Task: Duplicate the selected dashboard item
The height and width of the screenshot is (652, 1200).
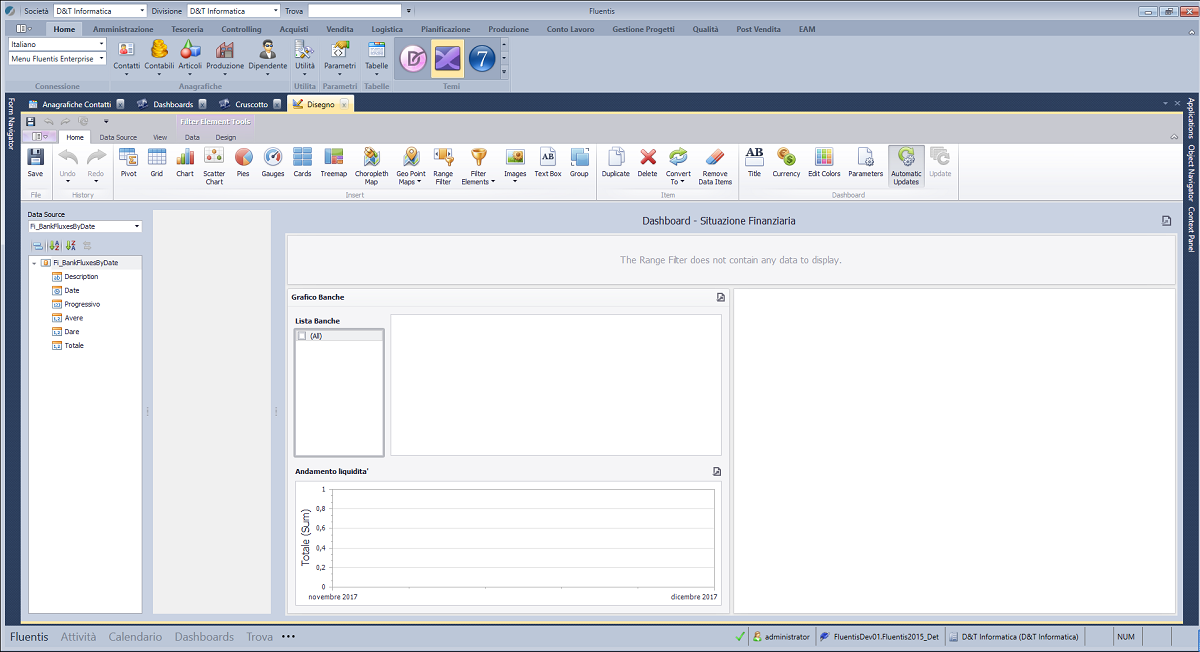Action: point(616,162)
